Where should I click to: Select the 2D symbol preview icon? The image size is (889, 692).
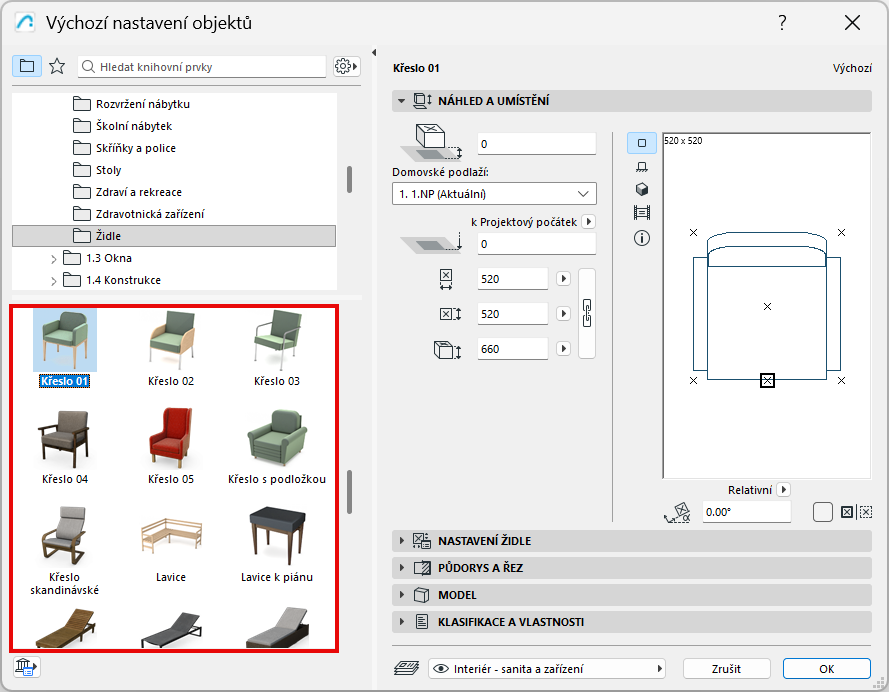pos(642,143)
